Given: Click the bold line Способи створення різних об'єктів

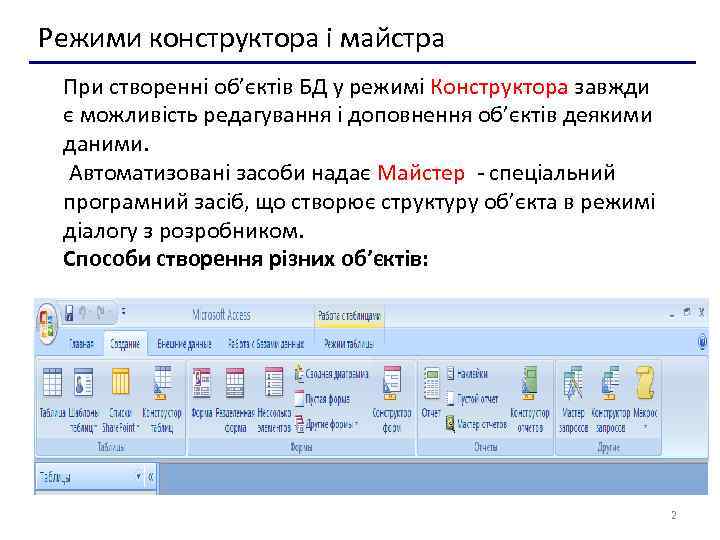Looking at the screenshot, I should [246, 259].
